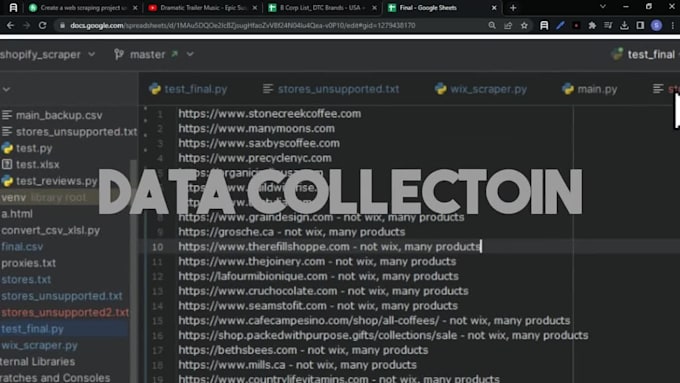Open the browser profile avatar
The width and height of the screenshot is (680, 383).
click(656, 26)
